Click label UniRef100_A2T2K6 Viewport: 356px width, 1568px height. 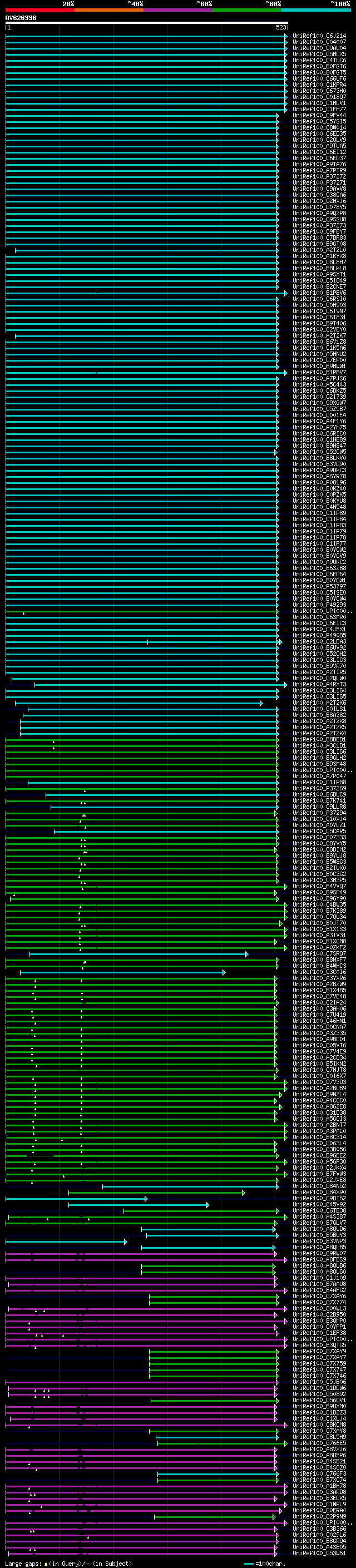tap(319, 703)
